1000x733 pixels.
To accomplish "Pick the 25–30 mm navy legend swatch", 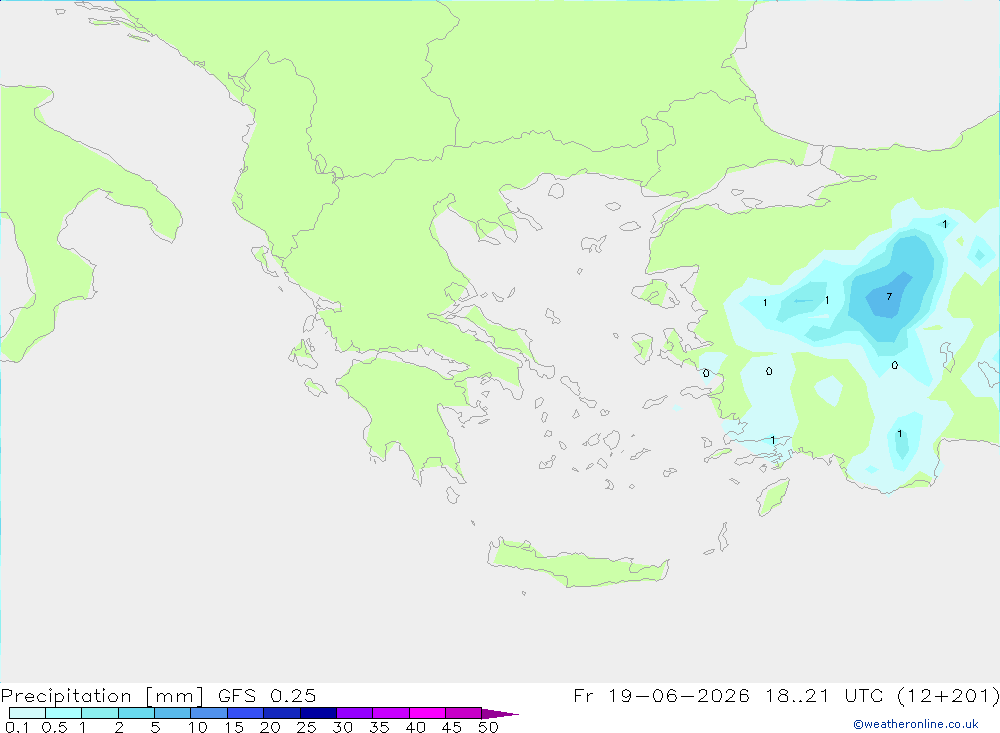I will point(318,713).
